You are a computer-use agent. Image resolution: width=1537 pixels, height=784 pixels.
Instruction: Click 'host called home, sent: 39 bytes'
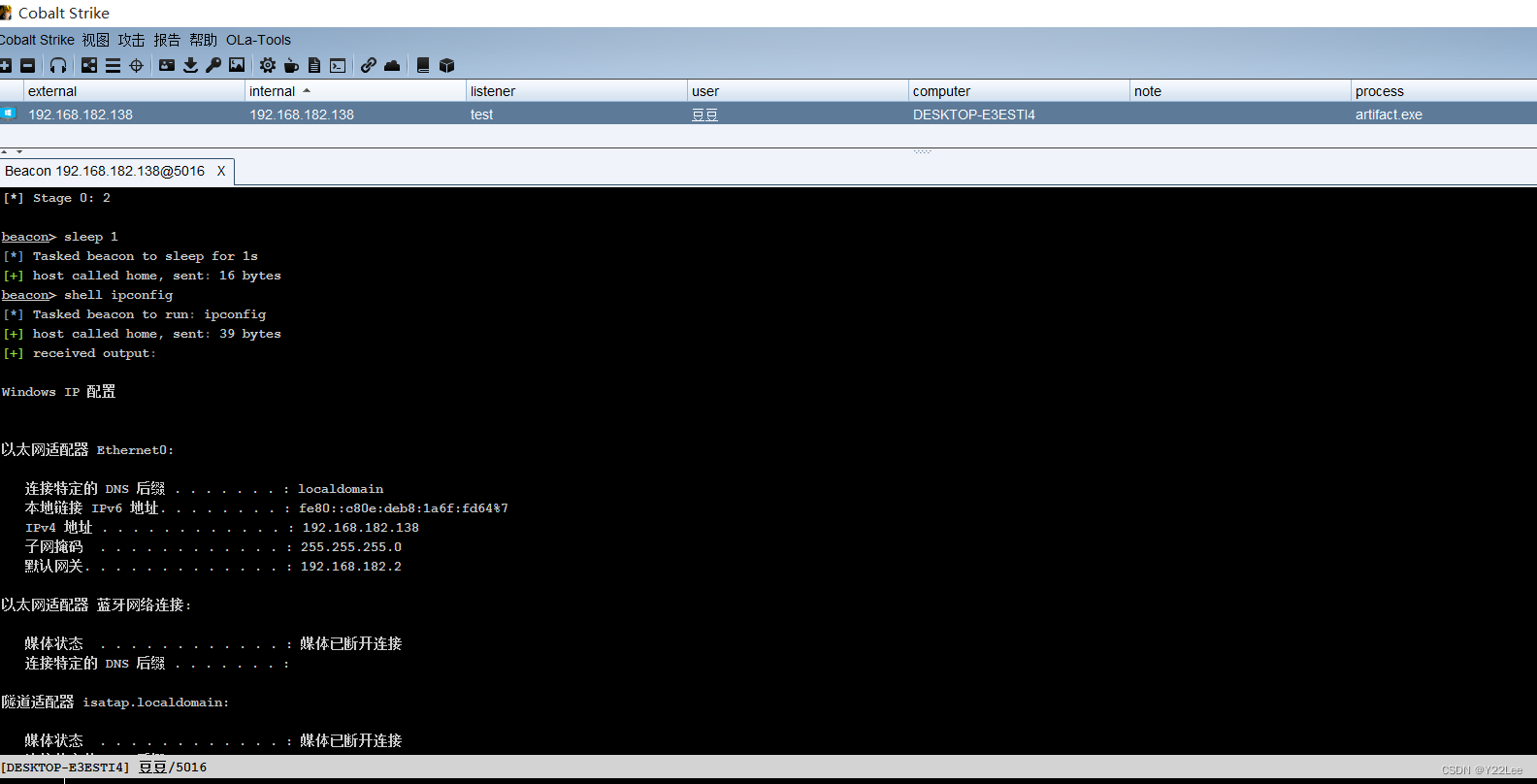[142, 334]
